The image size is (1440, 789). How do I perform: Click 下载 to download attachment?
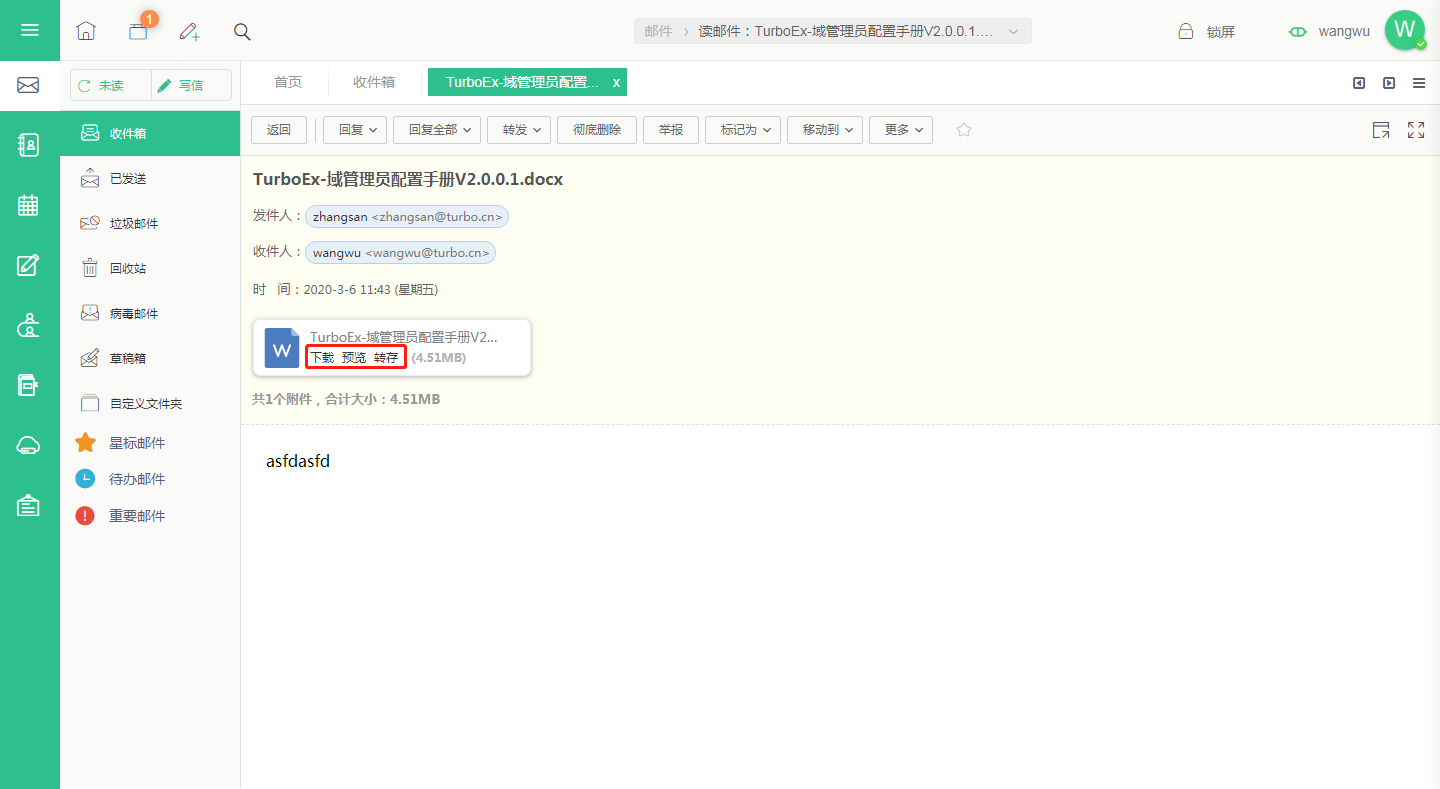(x=322, y=358)
